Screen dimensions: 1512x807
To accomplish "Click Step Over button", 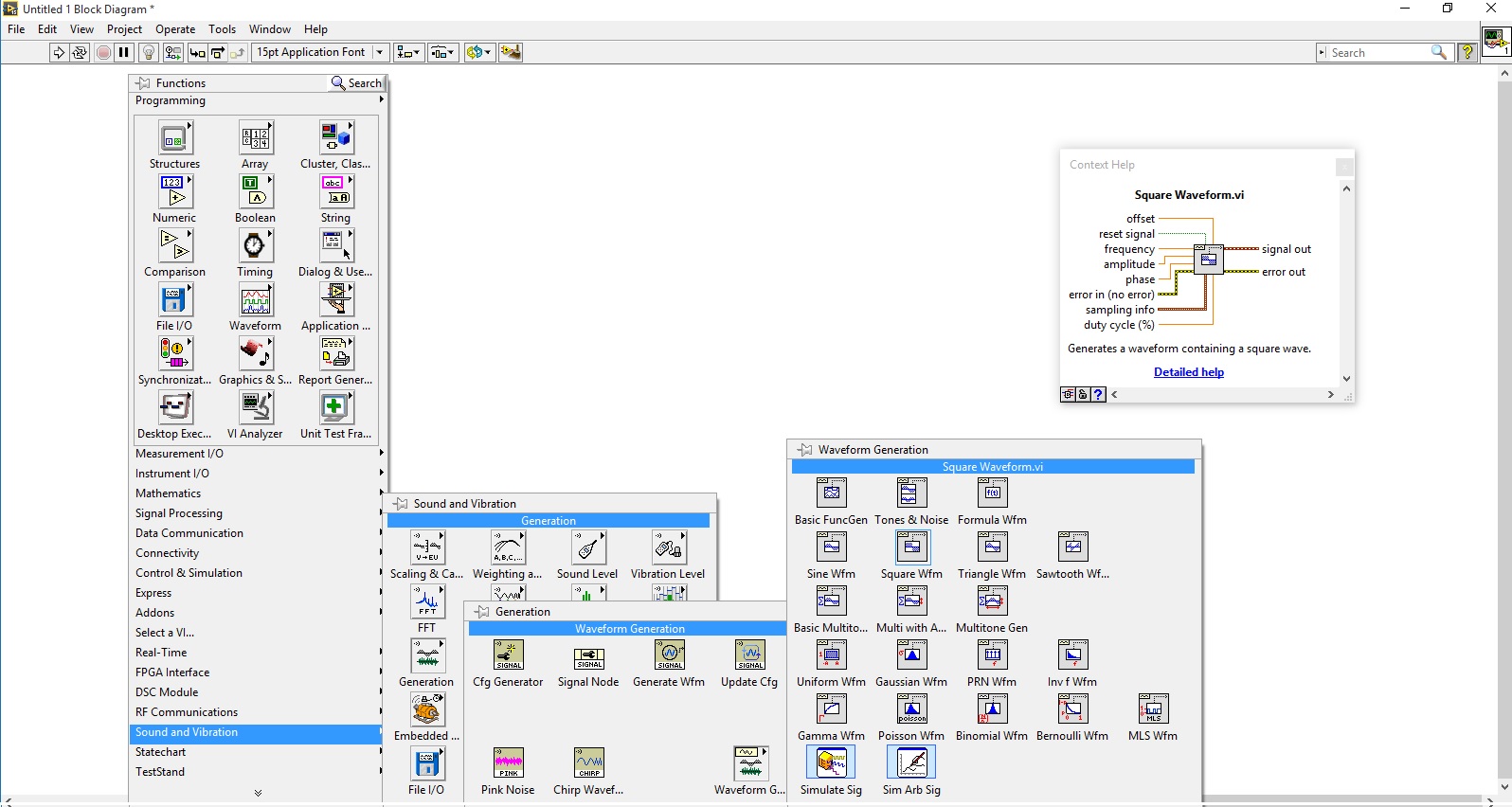I will coord(218,52).
